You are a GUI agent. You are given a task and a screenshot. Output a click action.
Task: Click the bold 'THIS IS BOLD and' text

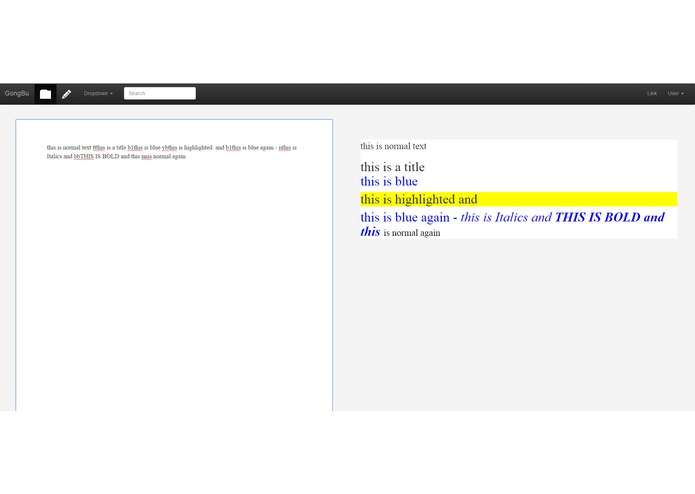click(x=609, y=218)
